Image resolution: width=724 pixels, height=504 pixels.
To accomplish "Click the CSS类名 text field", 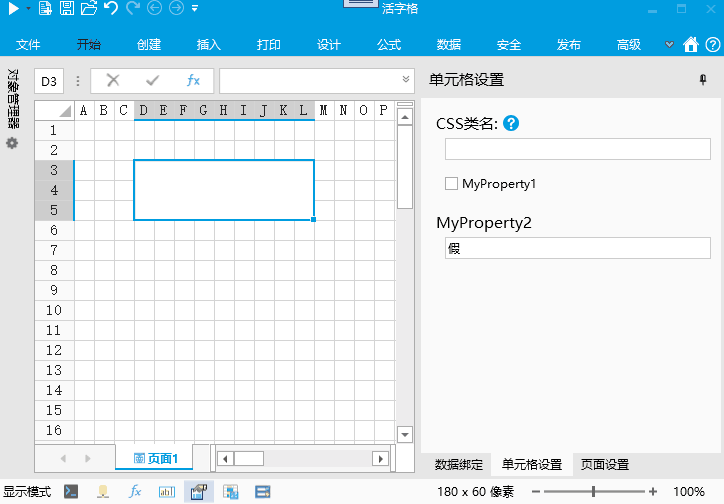I will click(578, 149).
